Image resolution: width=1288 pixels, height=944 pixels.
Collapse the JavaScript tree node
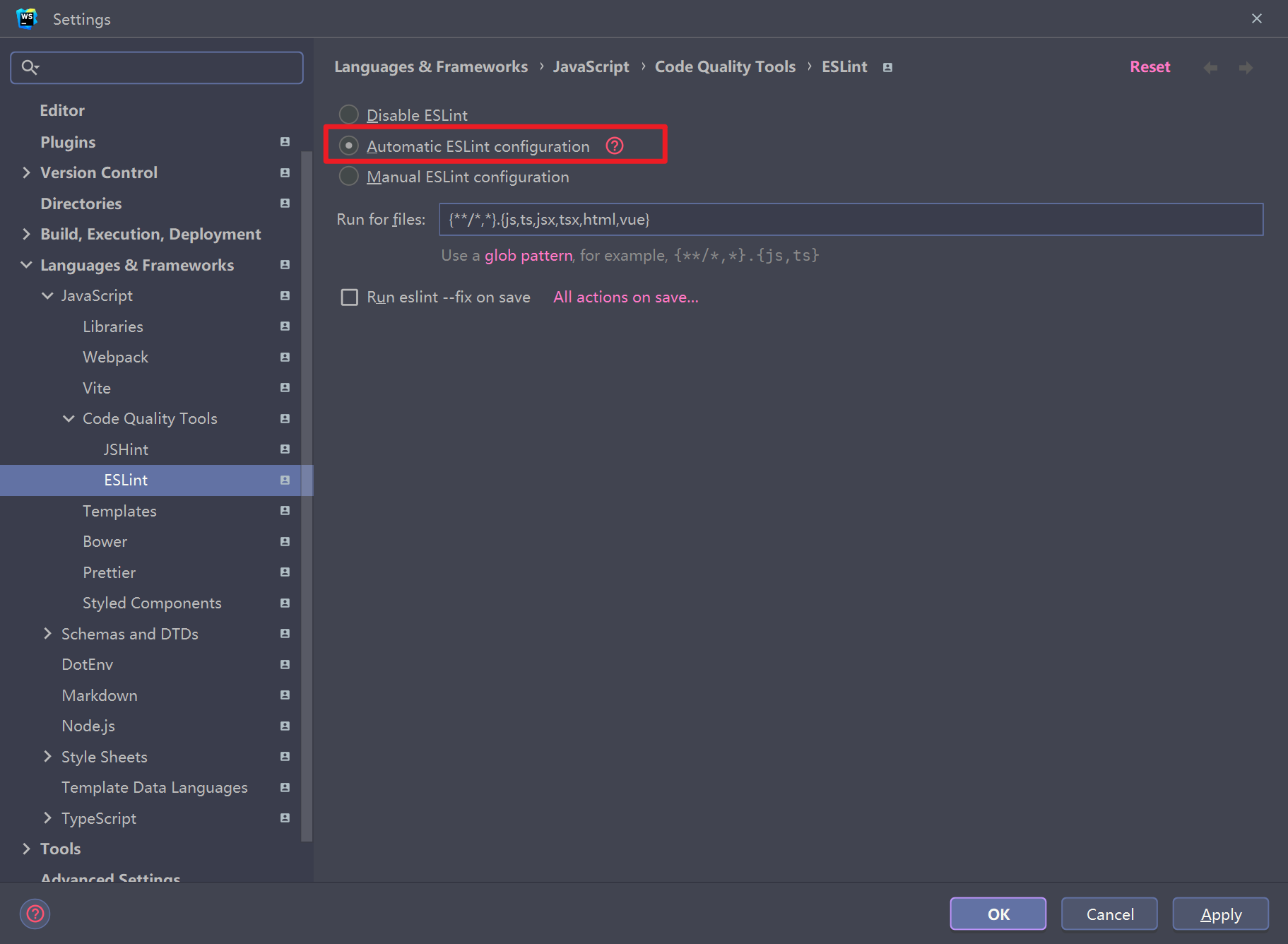tap(47, 295)
